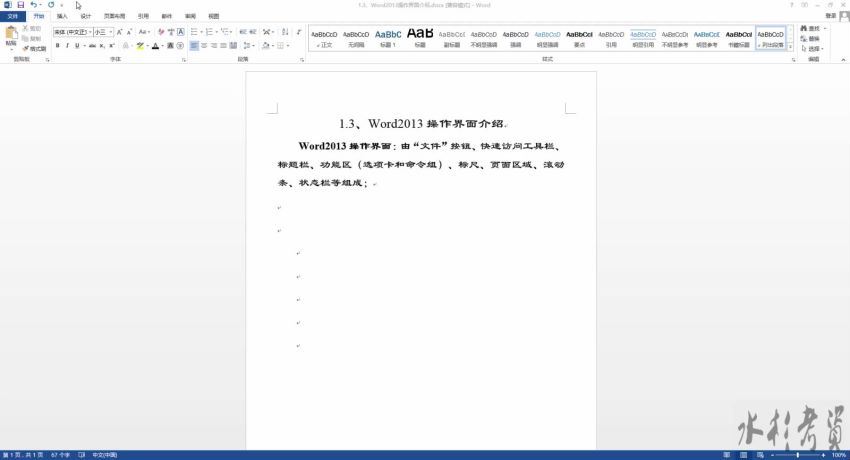Screen dimensions: 850x460
Task: Toggle superscript formatting
Action: pyautogui.click(x=112, y=46)
